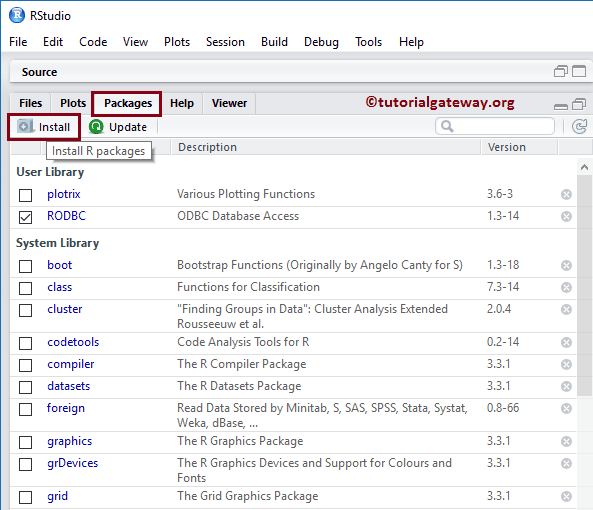Enable the cluster package checkbox

pos(25,310)
